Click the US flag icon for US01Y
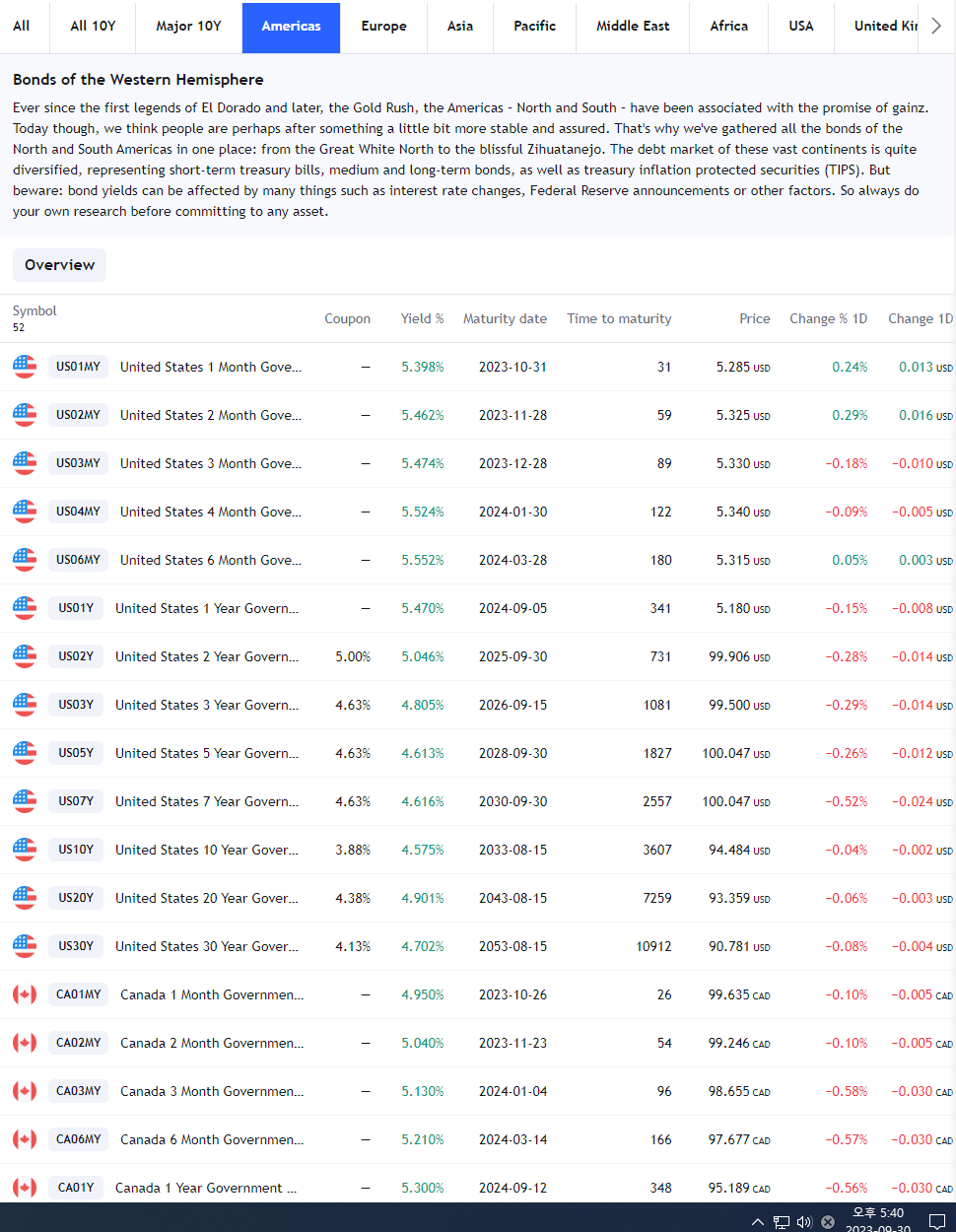956x1232 pixels. (x=25, y=608)
